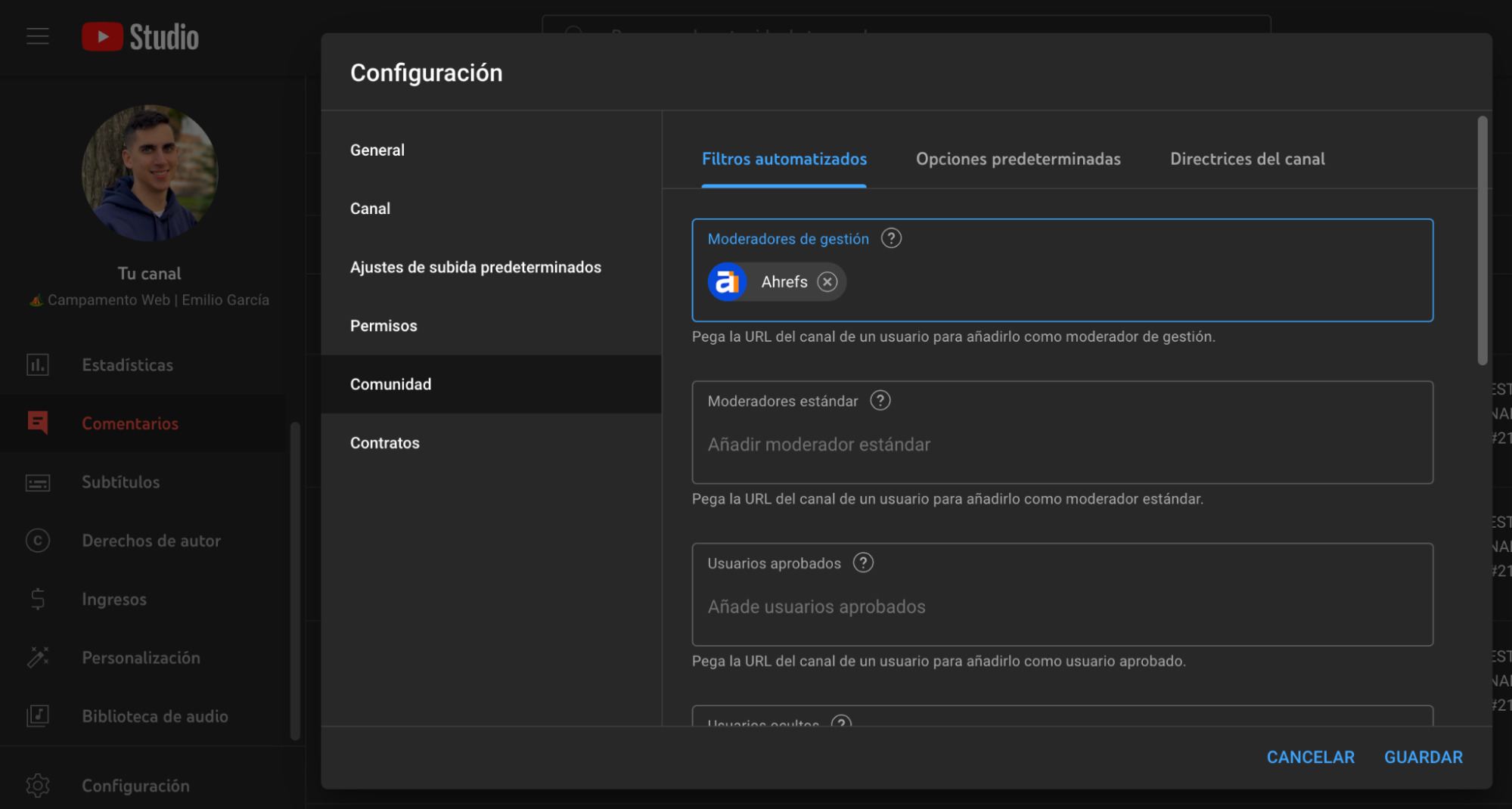The height and width of the screenshot is (809, 1512).
Task: Click the Cancelar button
Action: point(1310,756)
